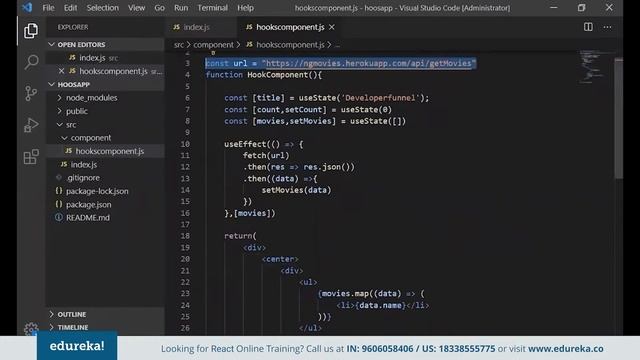Collapse the Open Editors section
Viewport: 640px width, 360px height.
point(51,44)
